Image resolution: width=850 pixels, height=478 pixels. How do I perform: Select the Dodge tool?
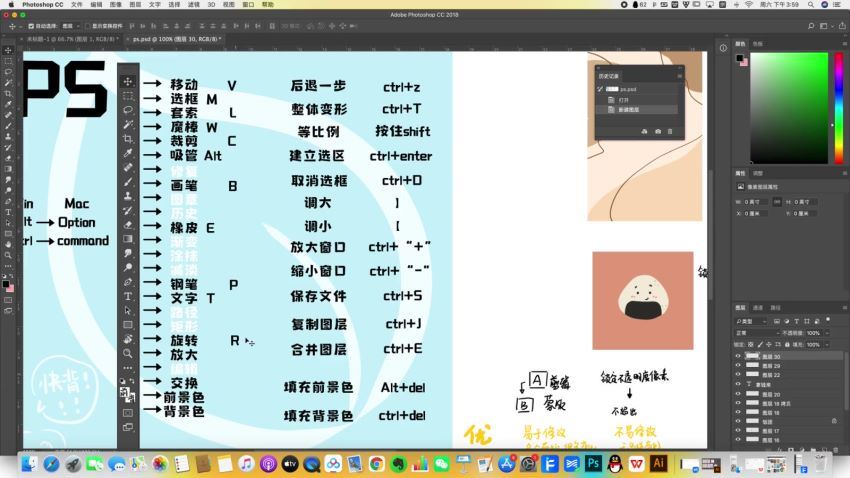pos(8,190)
